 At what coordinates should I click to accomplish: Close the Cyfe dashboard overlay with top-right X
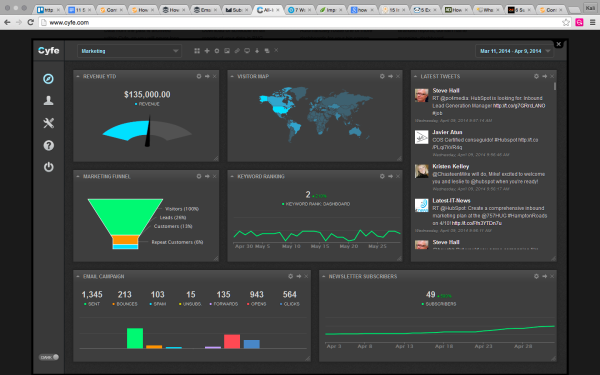click(x=558, y=44)
